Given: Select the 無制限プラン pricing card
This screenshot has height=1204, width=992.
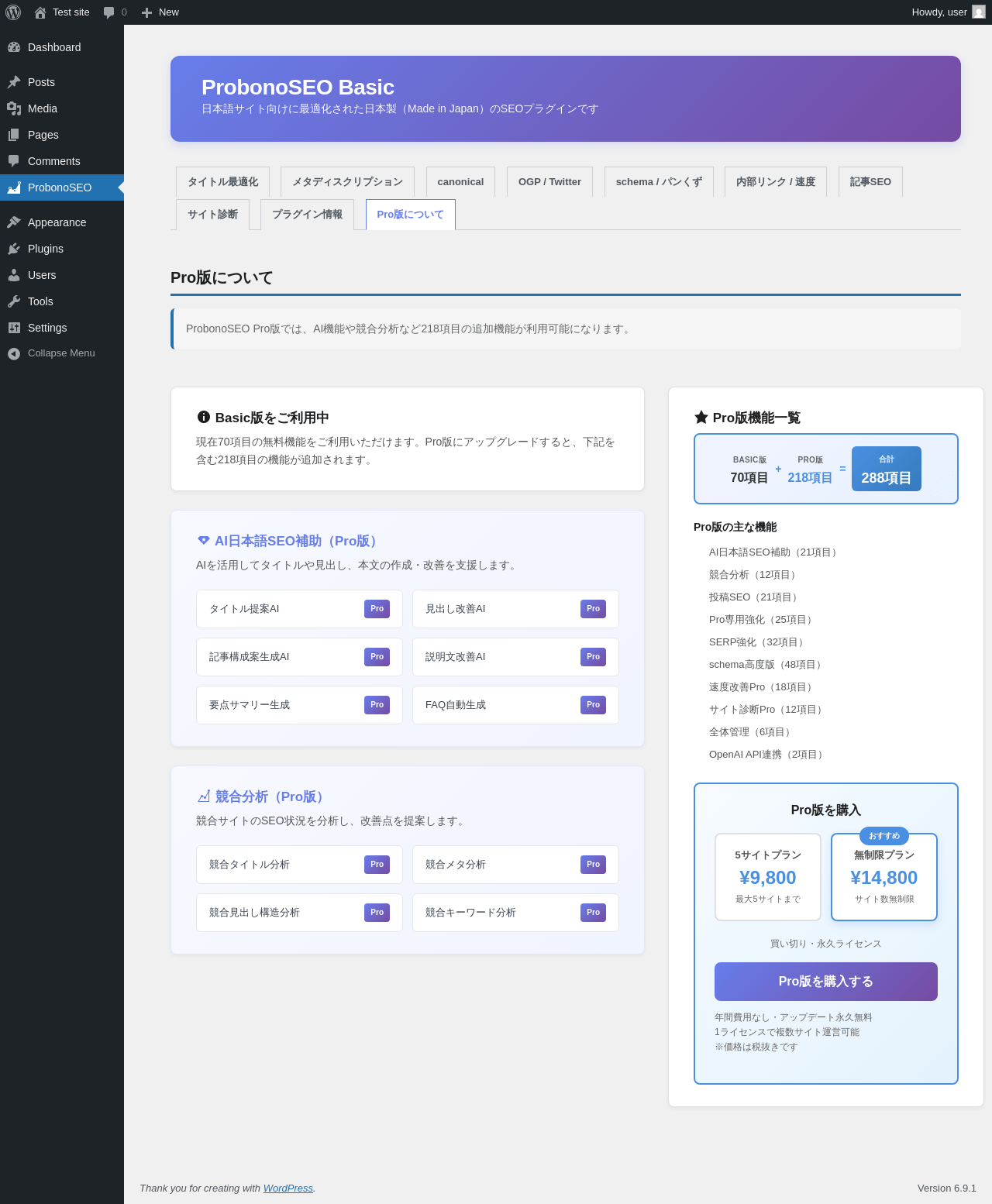Looking at the screenshot, I should click(x=884, y=877).
